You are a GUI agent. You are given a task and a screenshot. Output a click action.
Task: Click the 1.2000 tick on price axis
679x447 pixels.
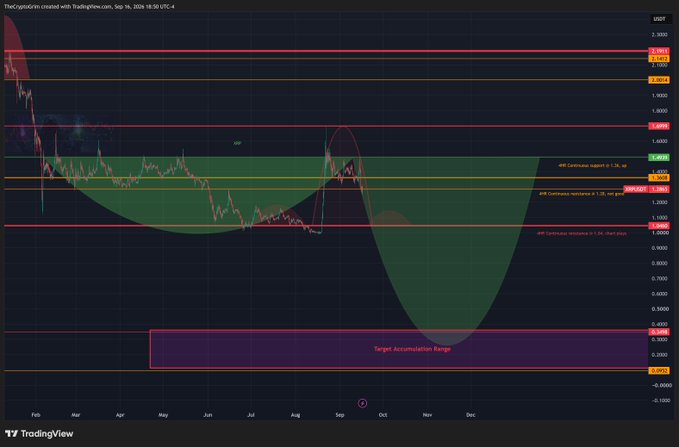tap(659, 202)
